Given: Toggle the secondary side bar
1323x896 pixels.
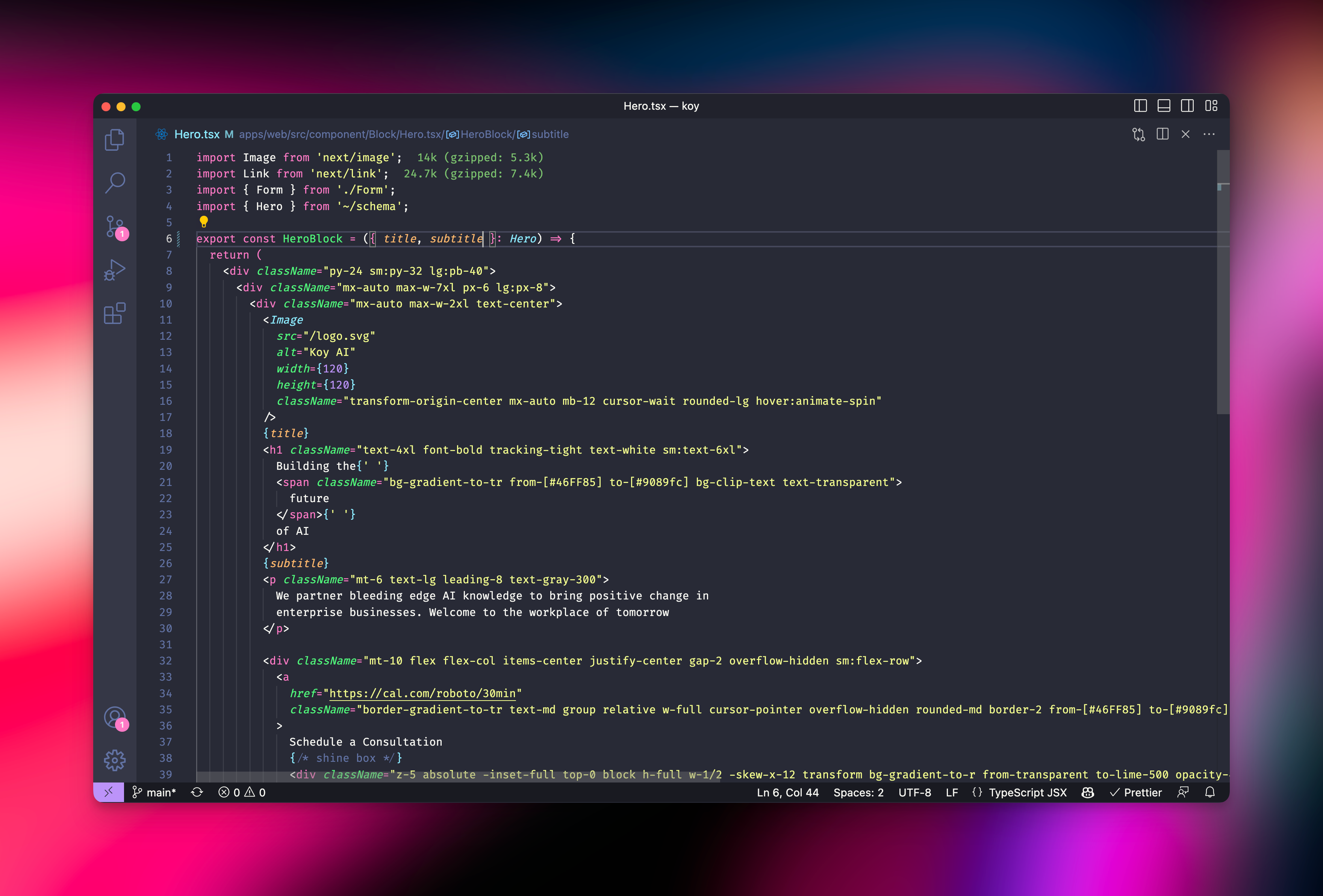Looking at the screenshot, I should tap(1187, 106).
